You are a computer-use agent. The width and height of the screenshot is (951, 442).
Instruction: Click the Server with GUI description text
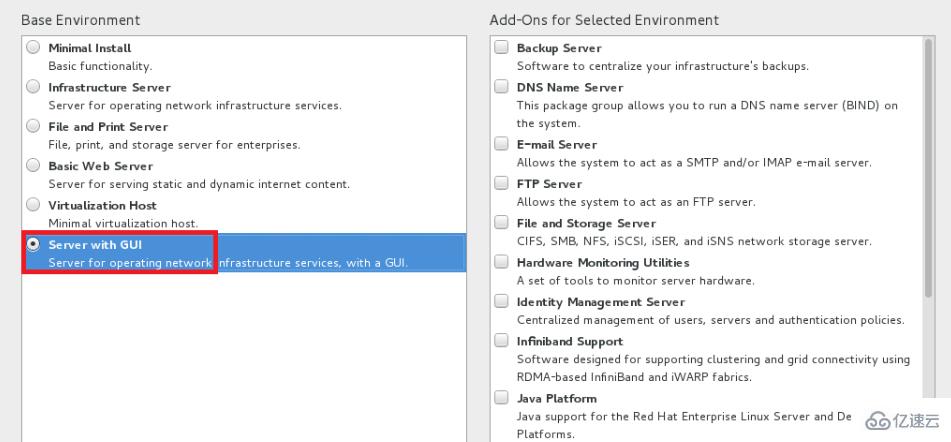(228, 263)
